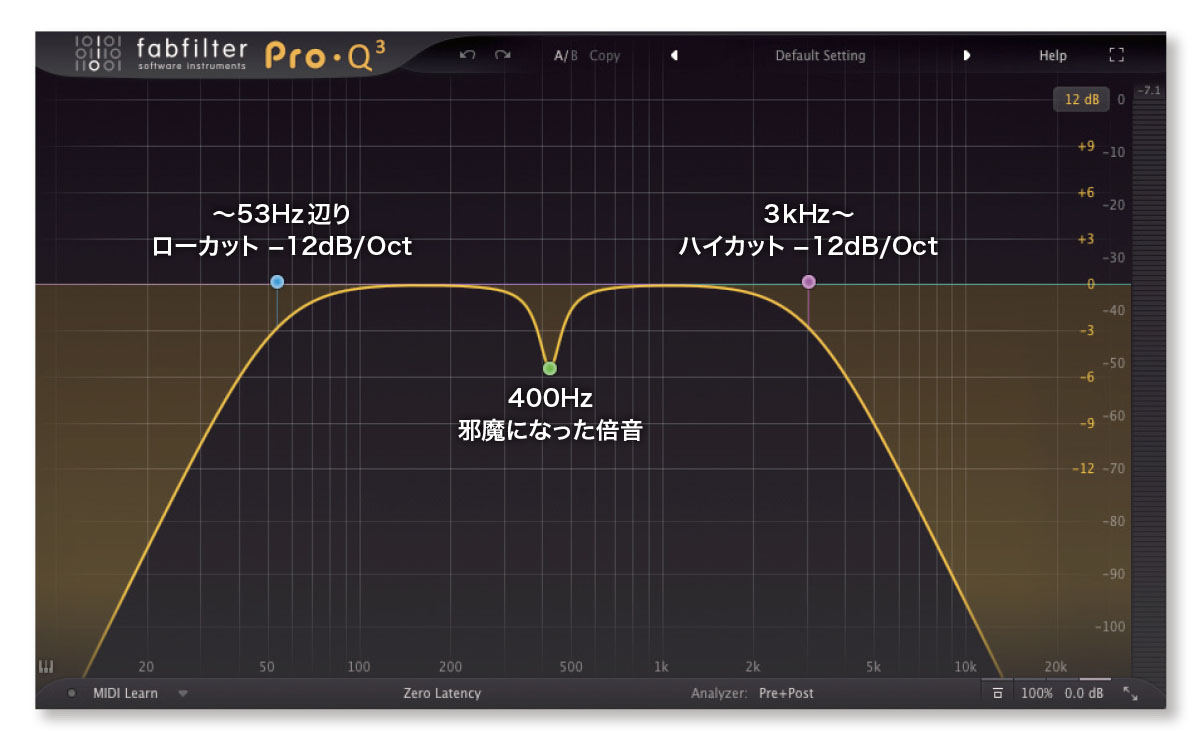Toggle the MIDI Learn indicator dot
Viewport: 1200px width, 746px height.
tap(71, 693)
